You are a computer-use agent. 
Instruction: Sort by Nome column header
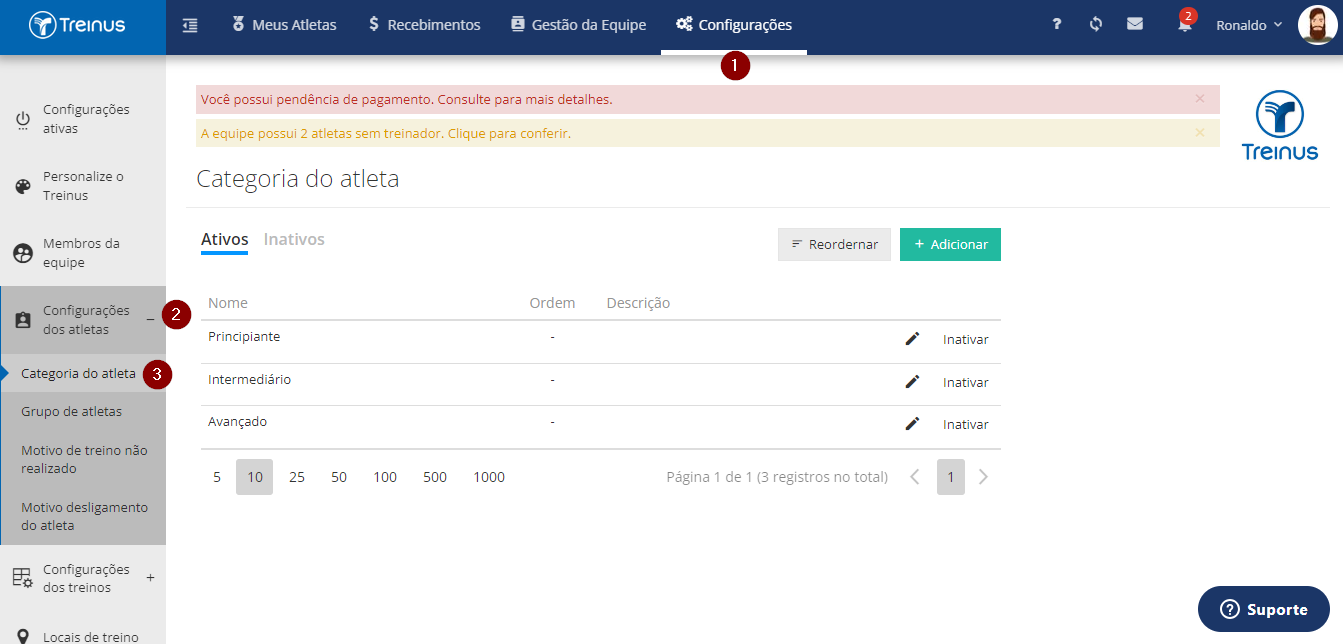pyautogui.click(x=228, y=303)
